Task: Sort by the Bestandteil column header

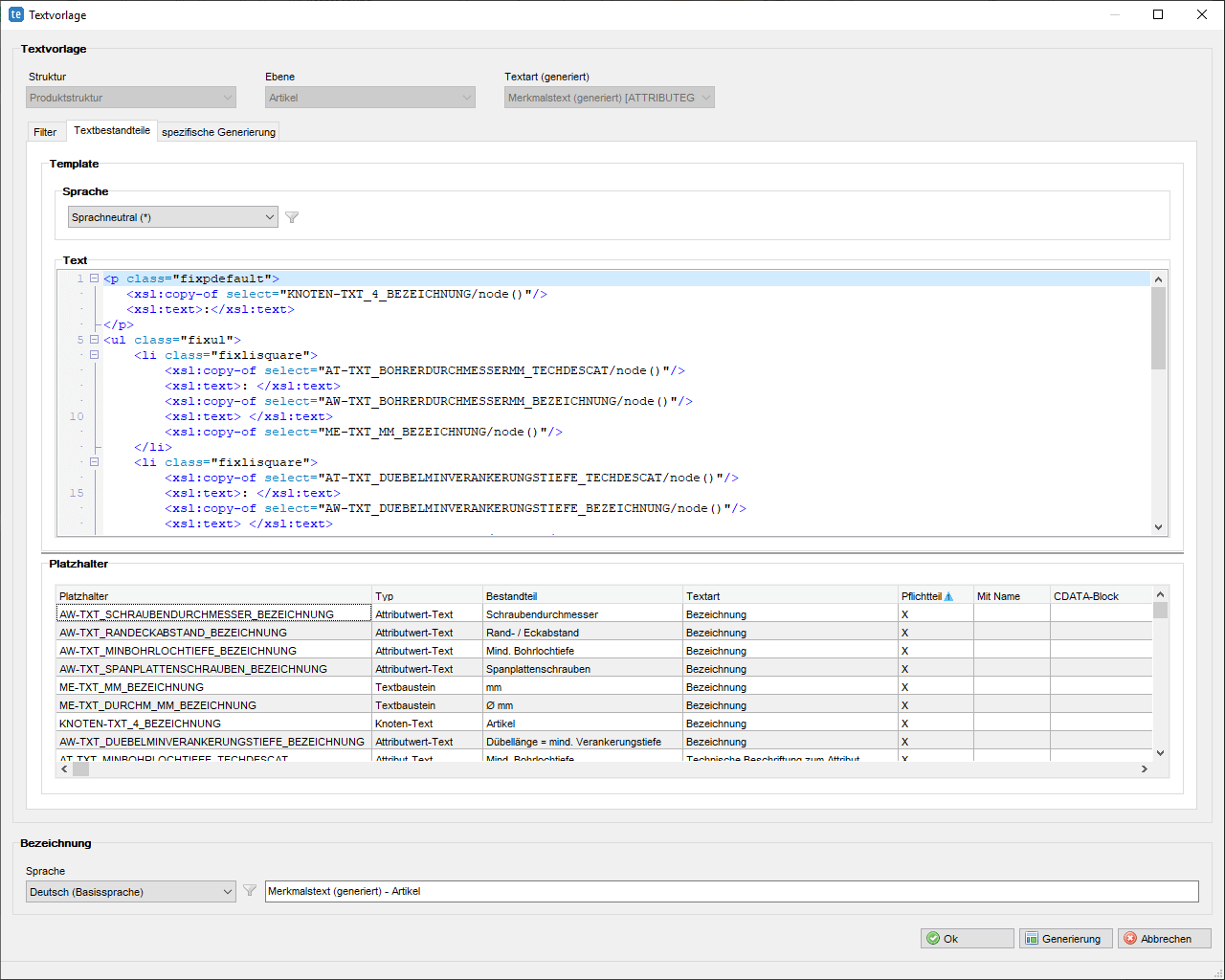Action: pos(582,596)
